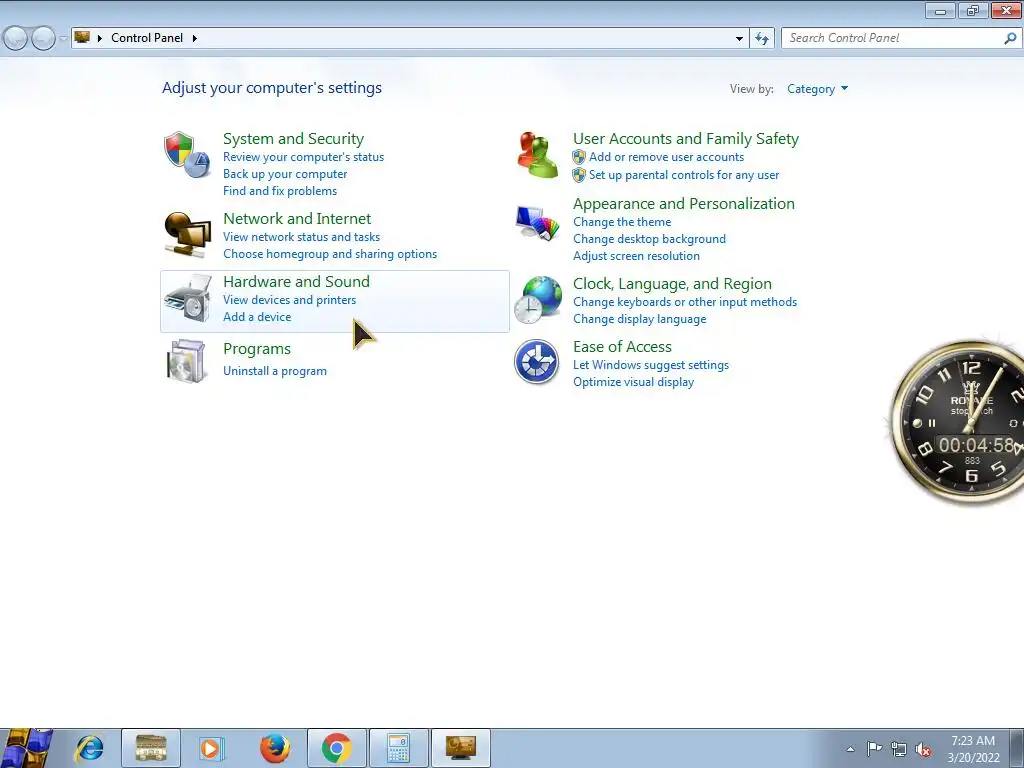Click the network tray icon
The height and width of the screenshot is (768, 1024).
pos(899,748)
